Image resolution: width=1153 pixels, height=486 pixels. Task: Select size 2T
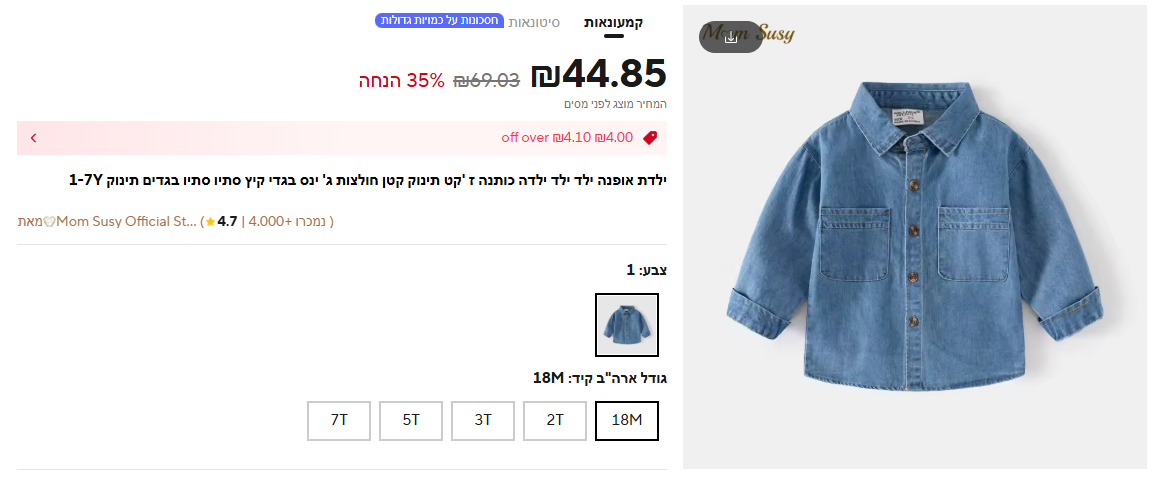click(x=554, y=421)
